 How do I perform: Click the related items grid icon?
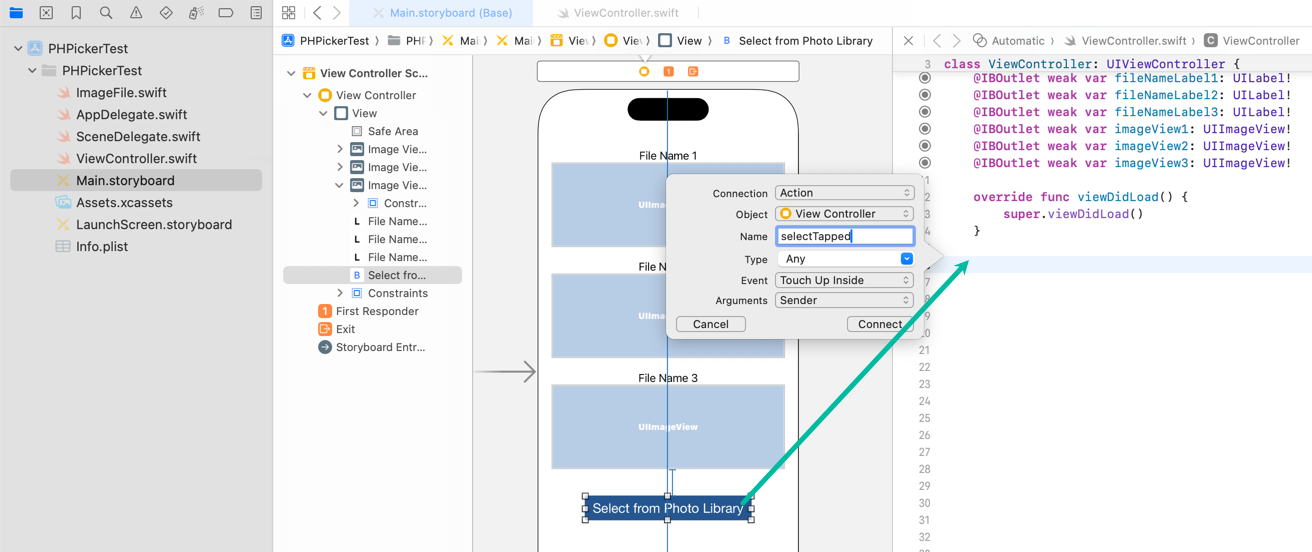(x=288, y=13)
